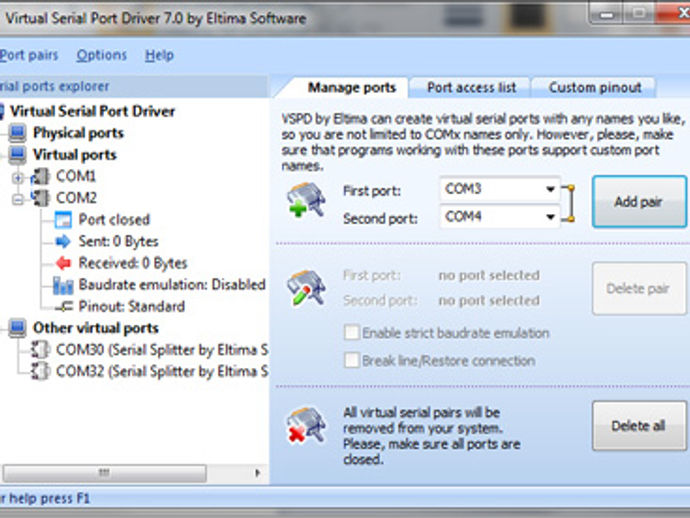Click the Delete all button
This screenshot has height=518, width=690.
pos(639,426)
